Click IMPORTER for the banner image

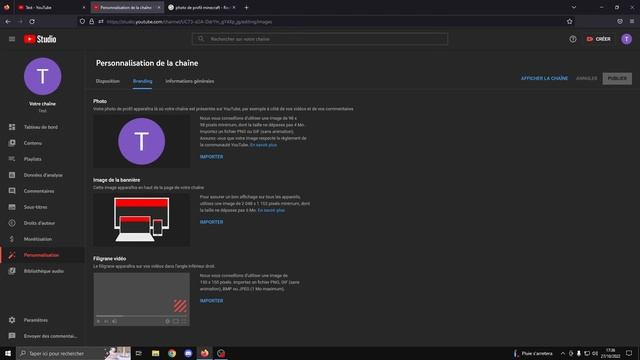(211, 222)
